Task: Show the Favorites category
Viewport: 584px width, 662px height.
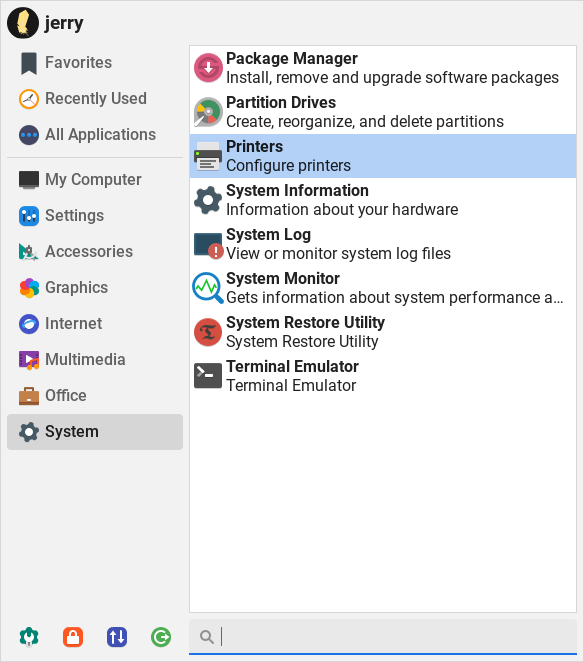Action: pyautogui.click(x=95, y=62)
